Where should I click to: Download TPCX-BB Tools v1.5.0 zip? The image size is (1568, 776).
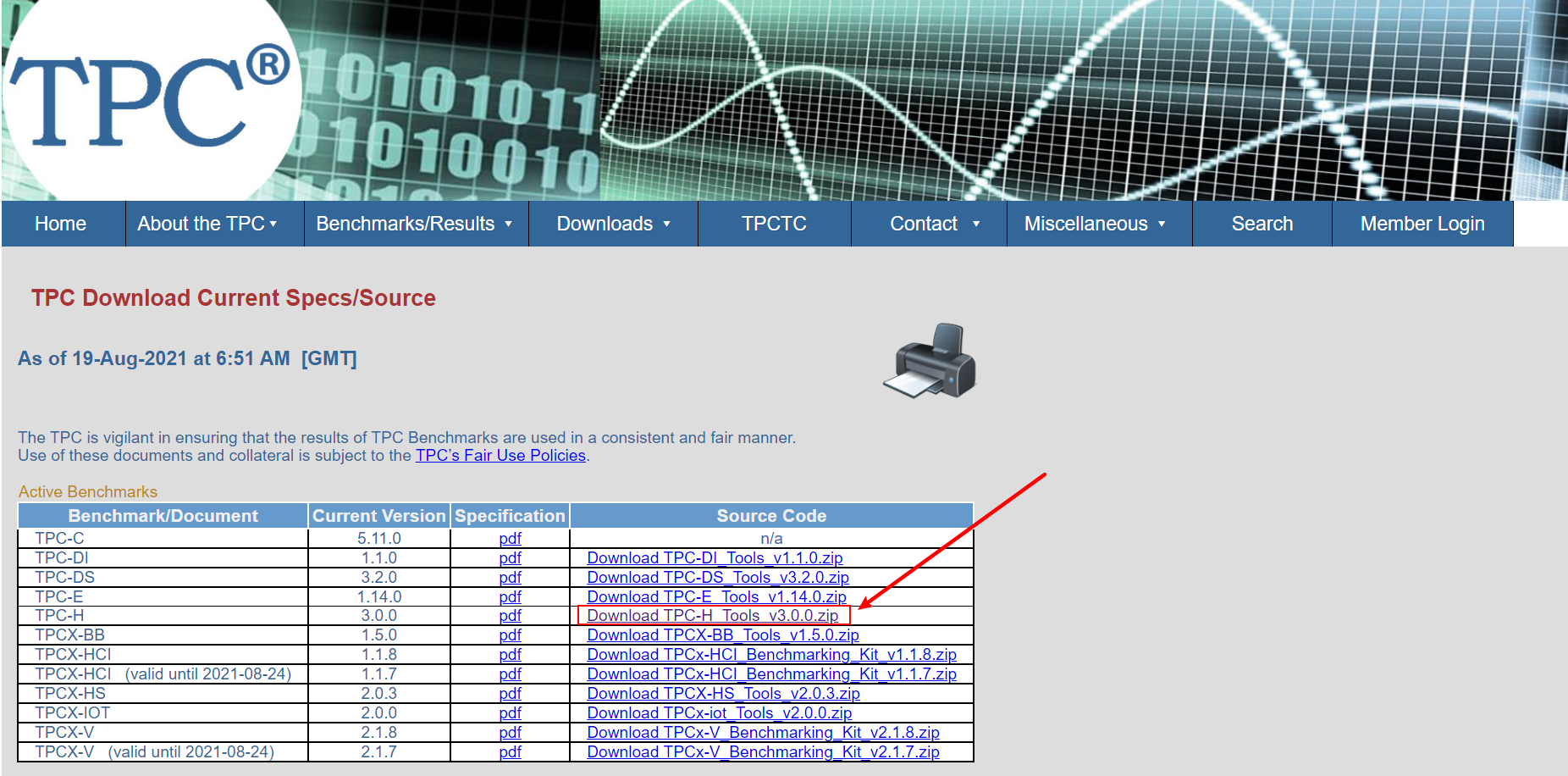coord(722,635)
